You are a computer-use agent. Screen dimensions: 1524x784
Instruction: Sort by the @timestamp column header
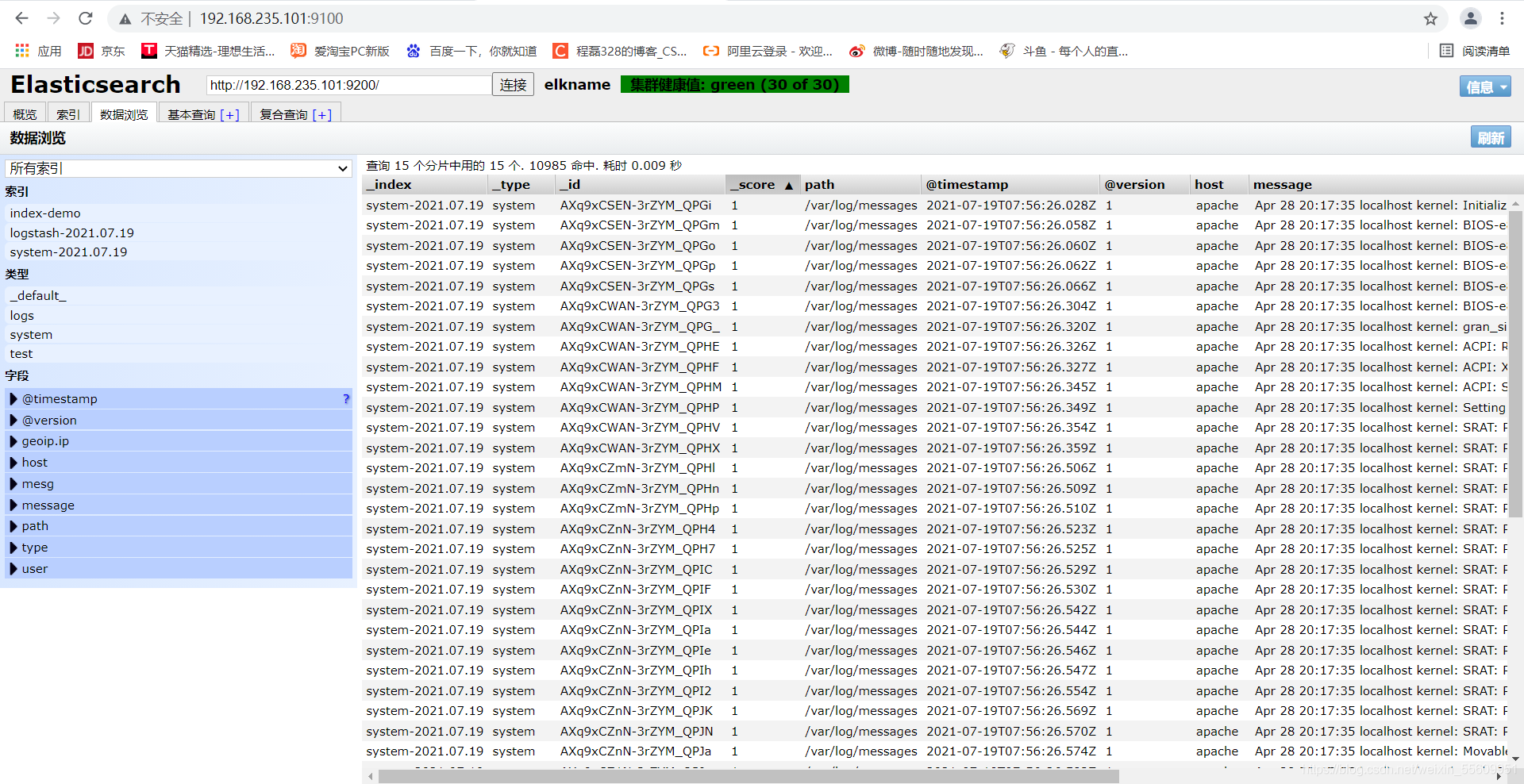(1010, 185)
